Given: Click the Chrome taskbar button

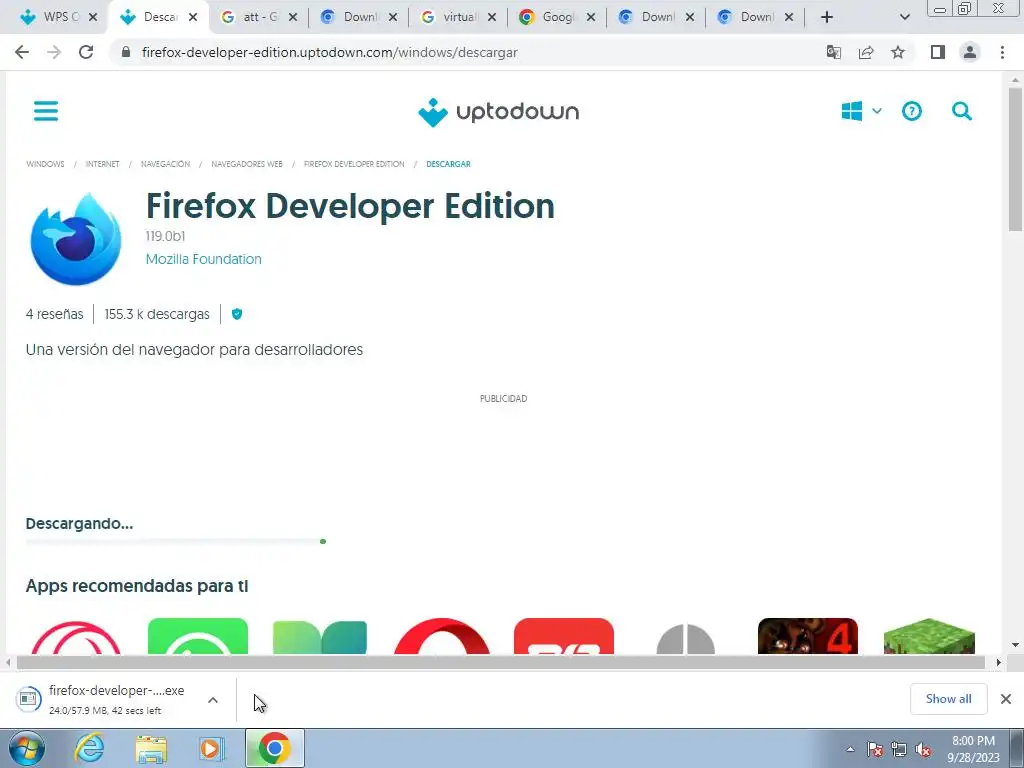Looking at the screenshot, I should 274,748.
